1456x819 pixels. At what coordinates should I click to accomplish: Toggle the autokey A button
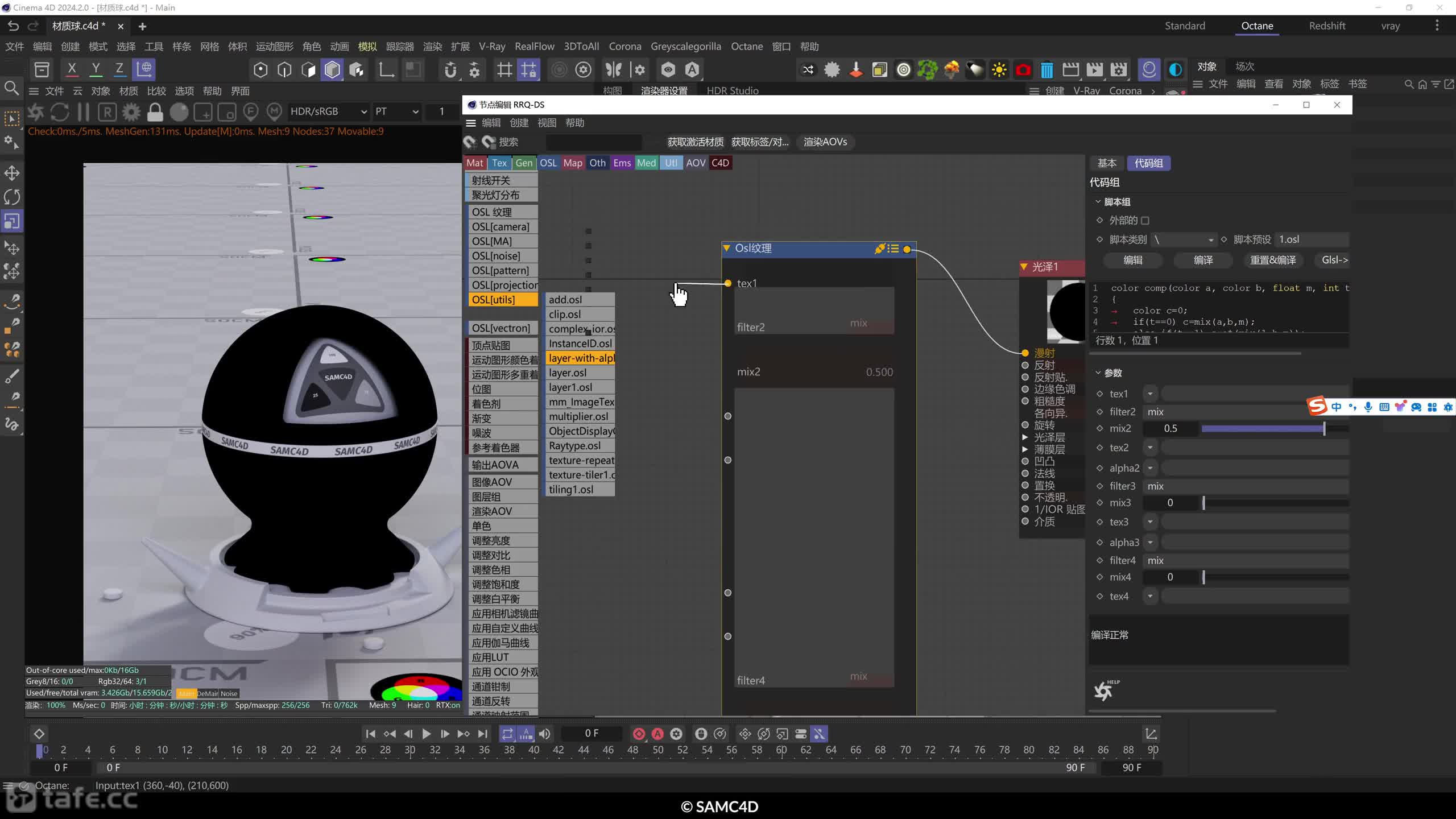[657, 734]
